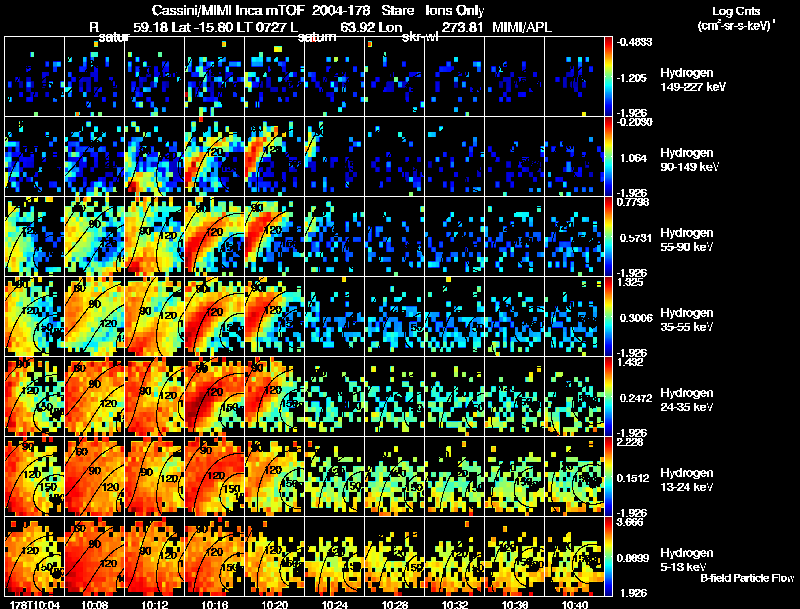Click the B-field Particle Flow caption
This screenshot has width=800, height=609.
point(747,578)
